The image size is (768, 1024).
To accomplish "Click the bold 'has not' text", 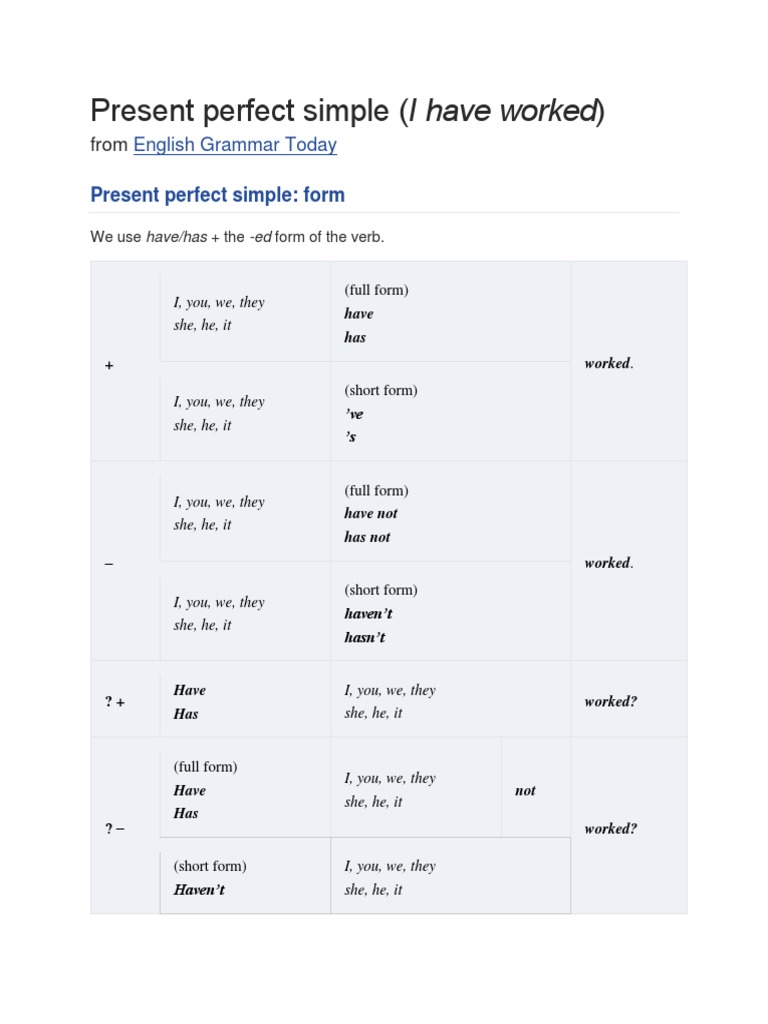I will point(367,537).
